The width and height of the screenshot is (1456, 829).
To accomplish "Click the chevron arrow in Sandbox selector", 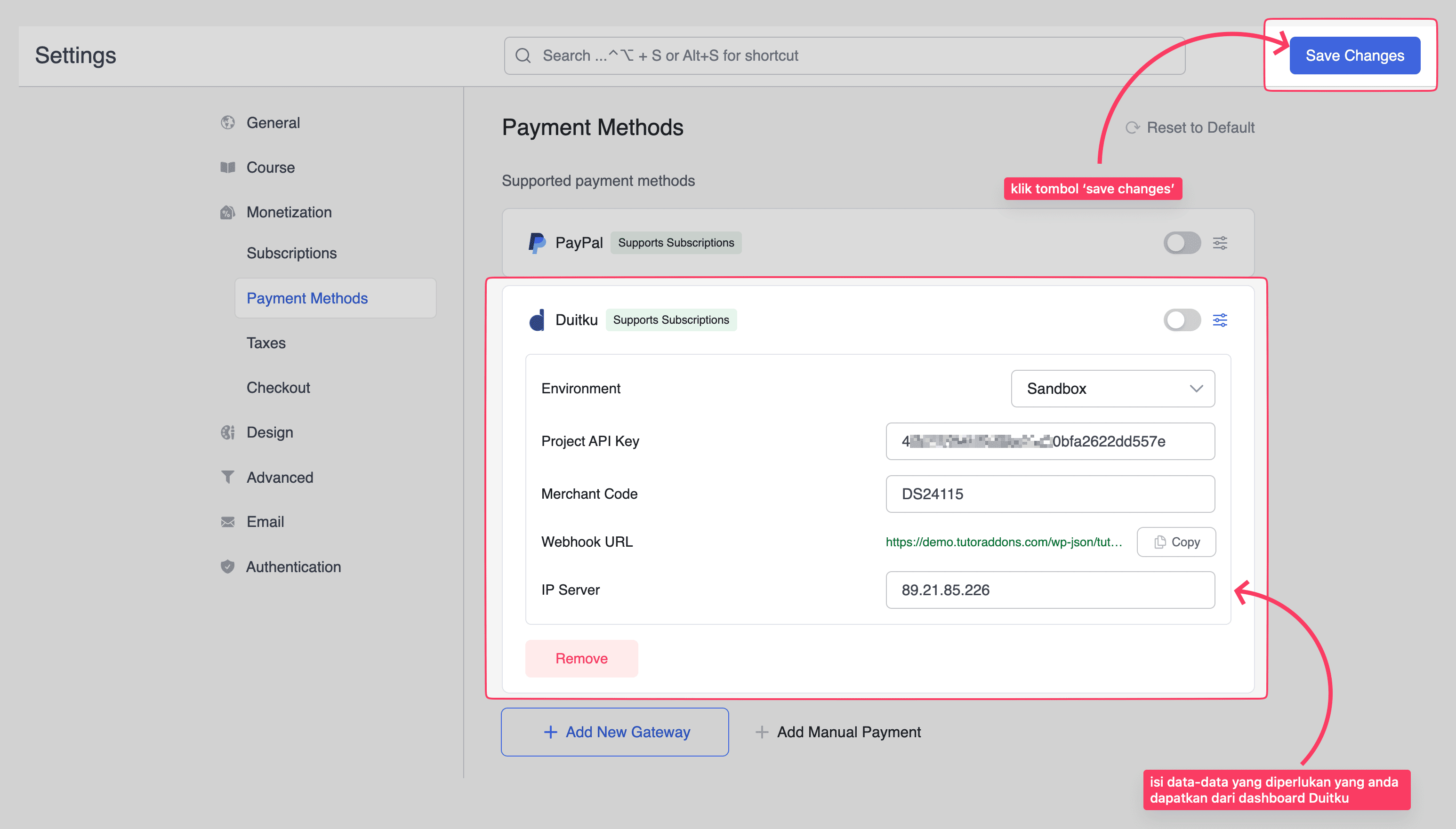I will (1196, 389).
